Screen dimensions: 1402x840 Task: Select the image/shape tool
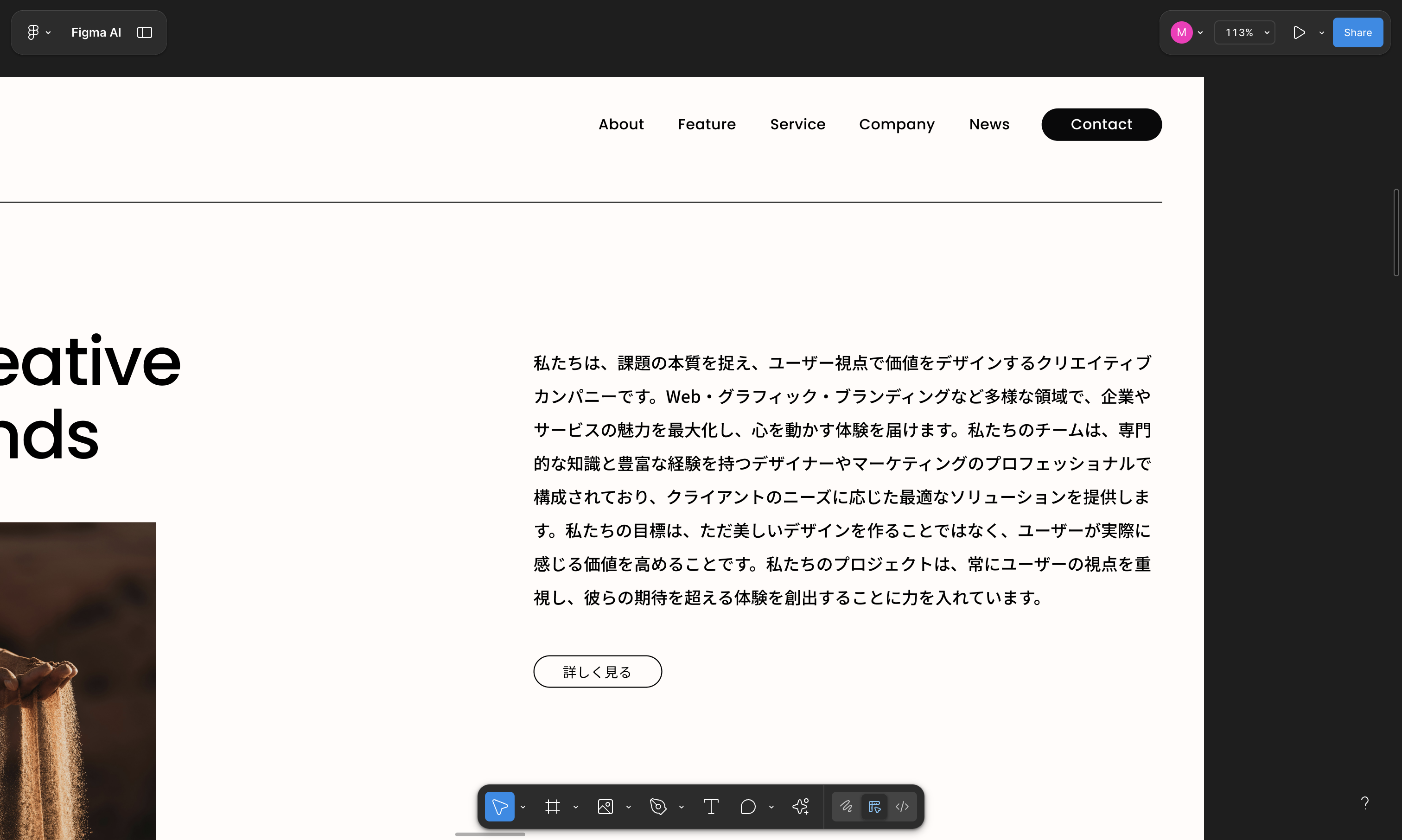605,806
